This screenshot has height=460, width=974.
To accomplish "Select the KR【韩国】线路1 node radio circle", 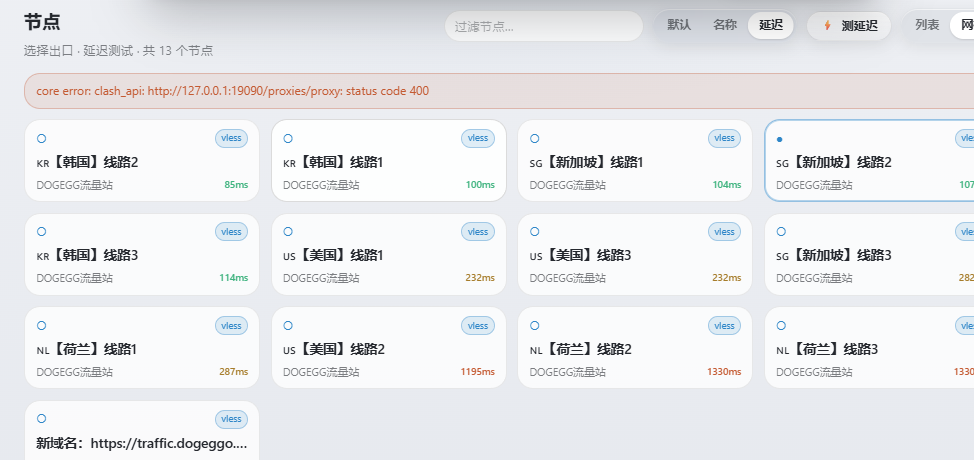I will pos(288,138).
